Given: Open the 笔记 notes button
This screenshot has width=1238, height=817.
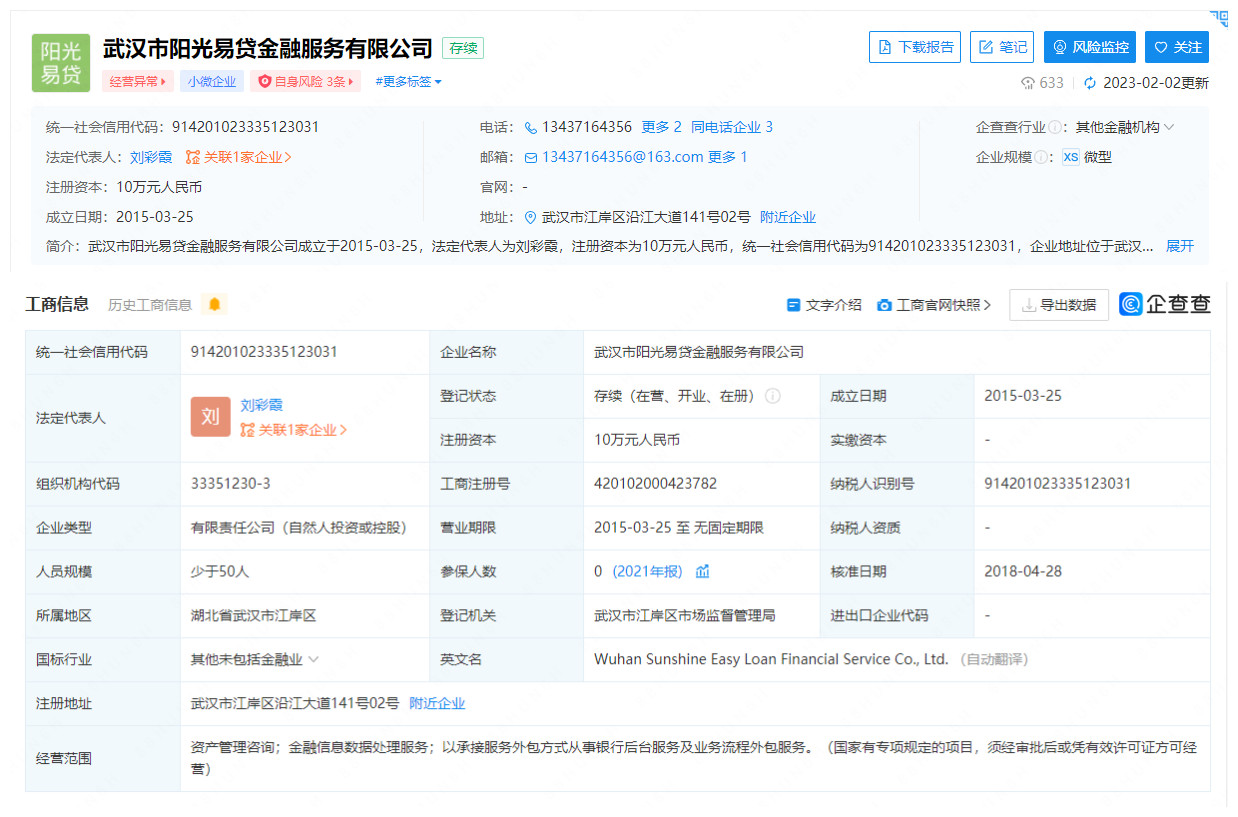Looking at the screenshot, I should point(1002,47).
